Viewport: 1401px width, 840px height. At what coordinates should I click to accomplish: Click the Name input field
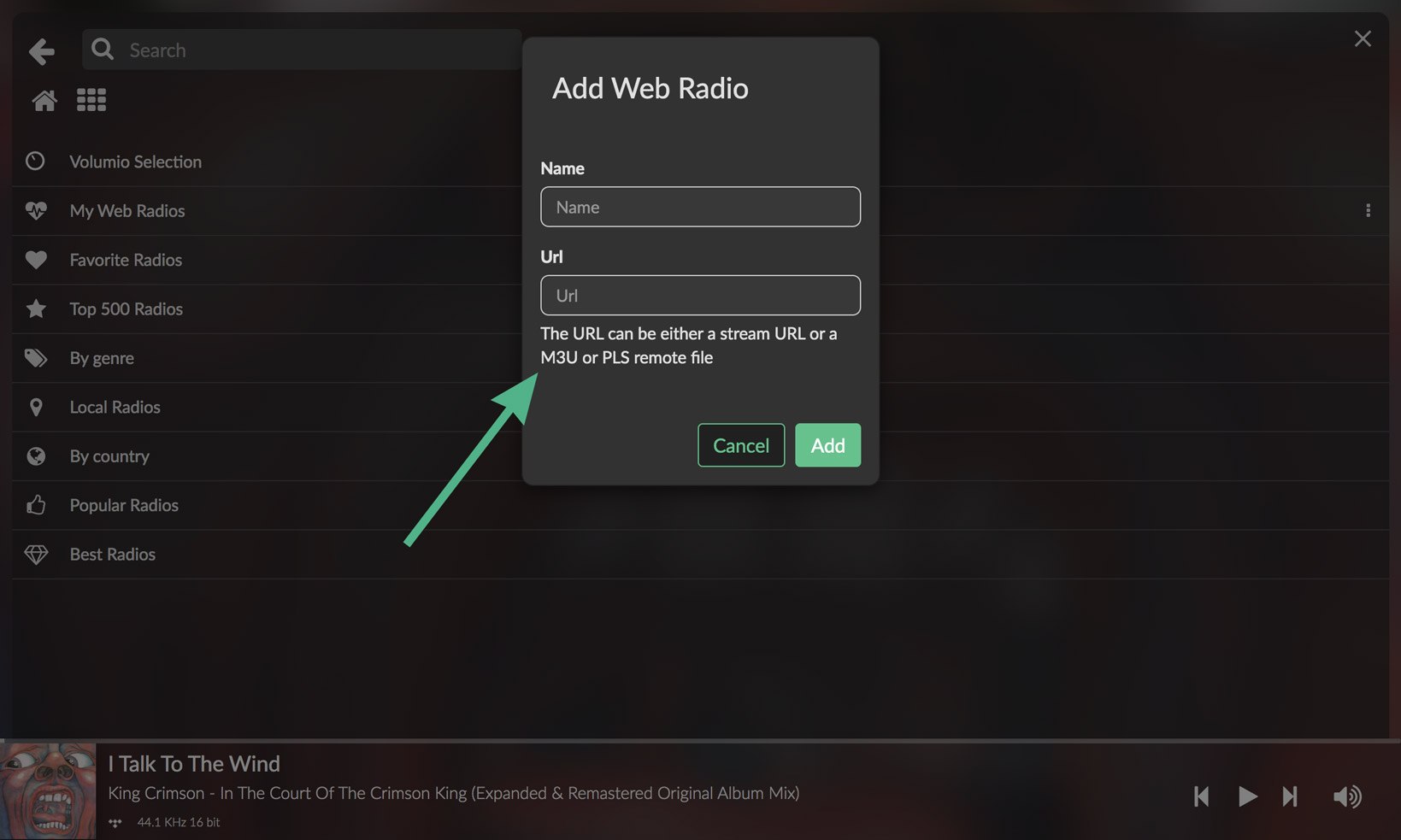click(x=700, y=207)
